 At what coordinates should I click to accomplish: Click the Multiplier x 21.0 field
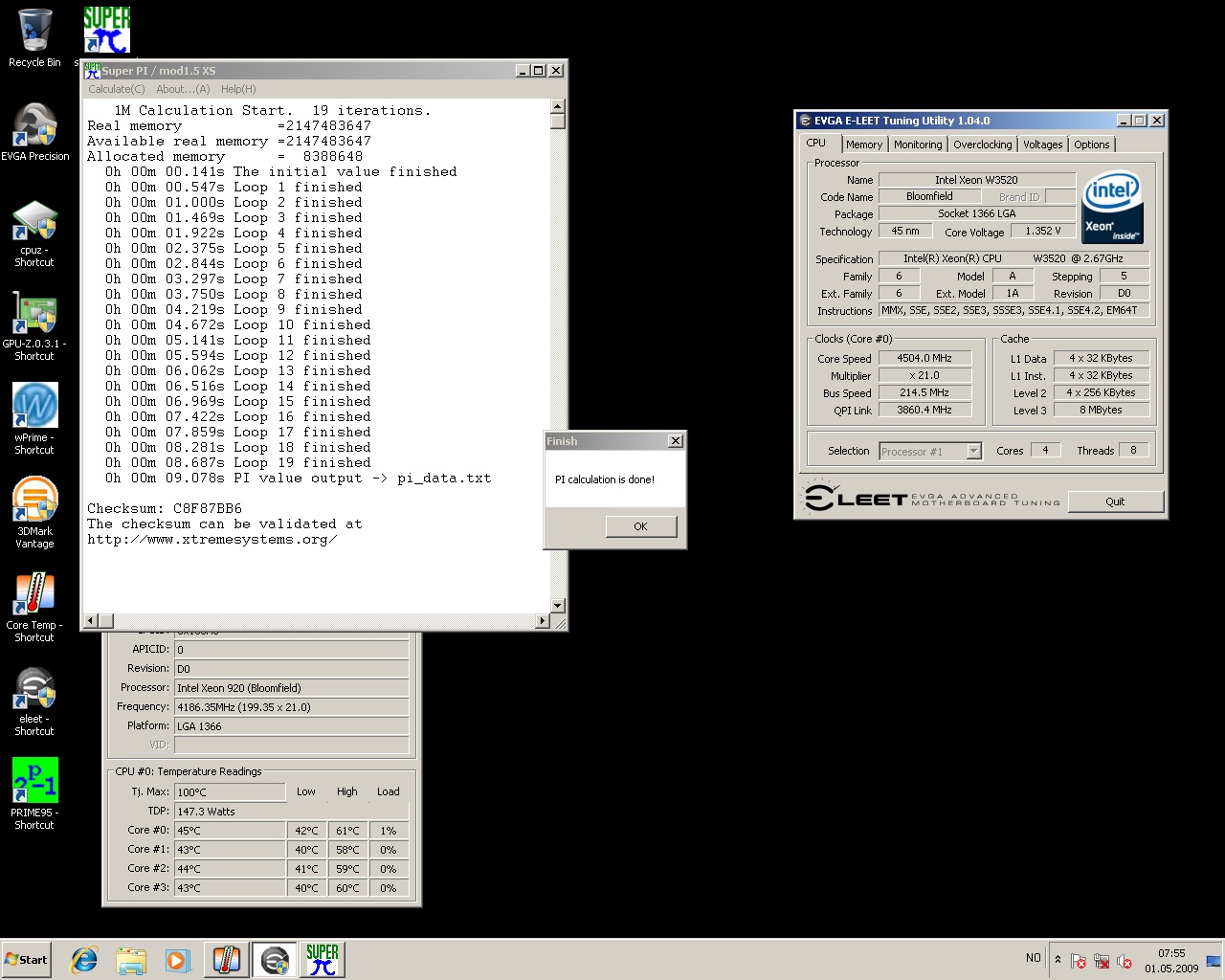point(924,375)
